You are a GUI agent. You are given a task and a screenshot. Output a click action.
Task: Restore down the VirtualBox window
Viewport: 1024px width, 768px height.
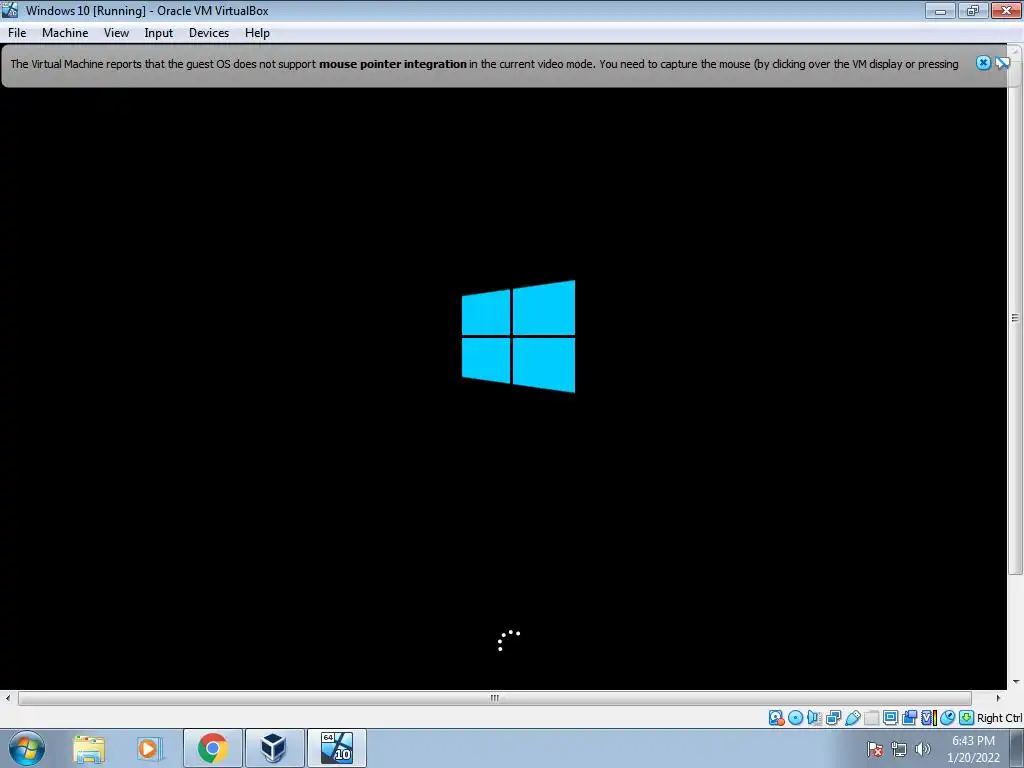coord(973,10)
